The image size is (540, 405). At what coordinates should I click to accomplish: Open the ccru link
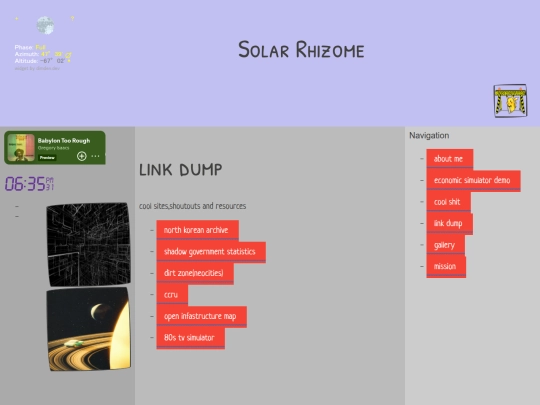pos(172,295)
